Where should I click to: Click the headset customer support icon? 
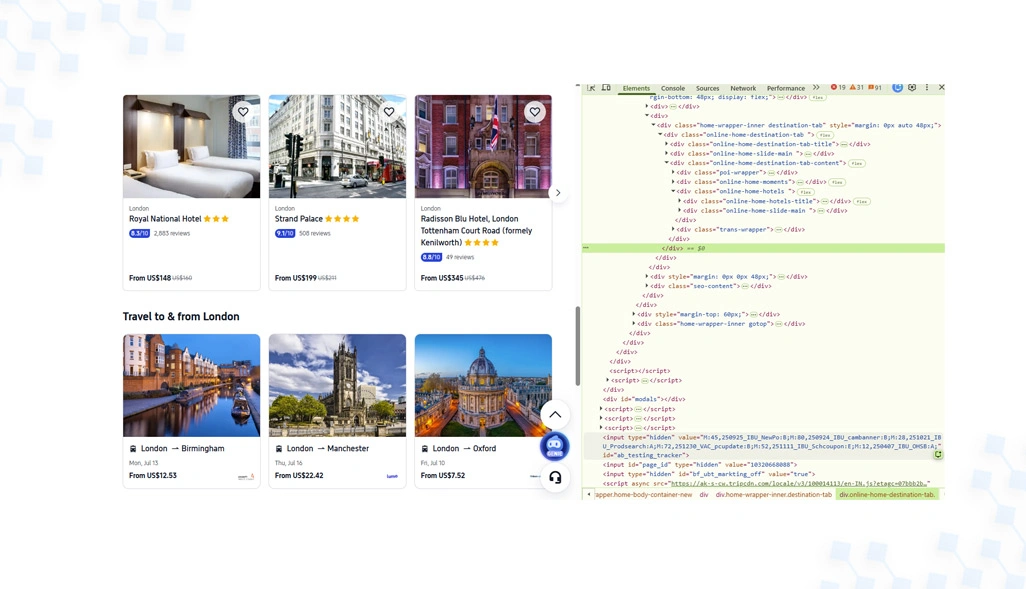point(555,477)
